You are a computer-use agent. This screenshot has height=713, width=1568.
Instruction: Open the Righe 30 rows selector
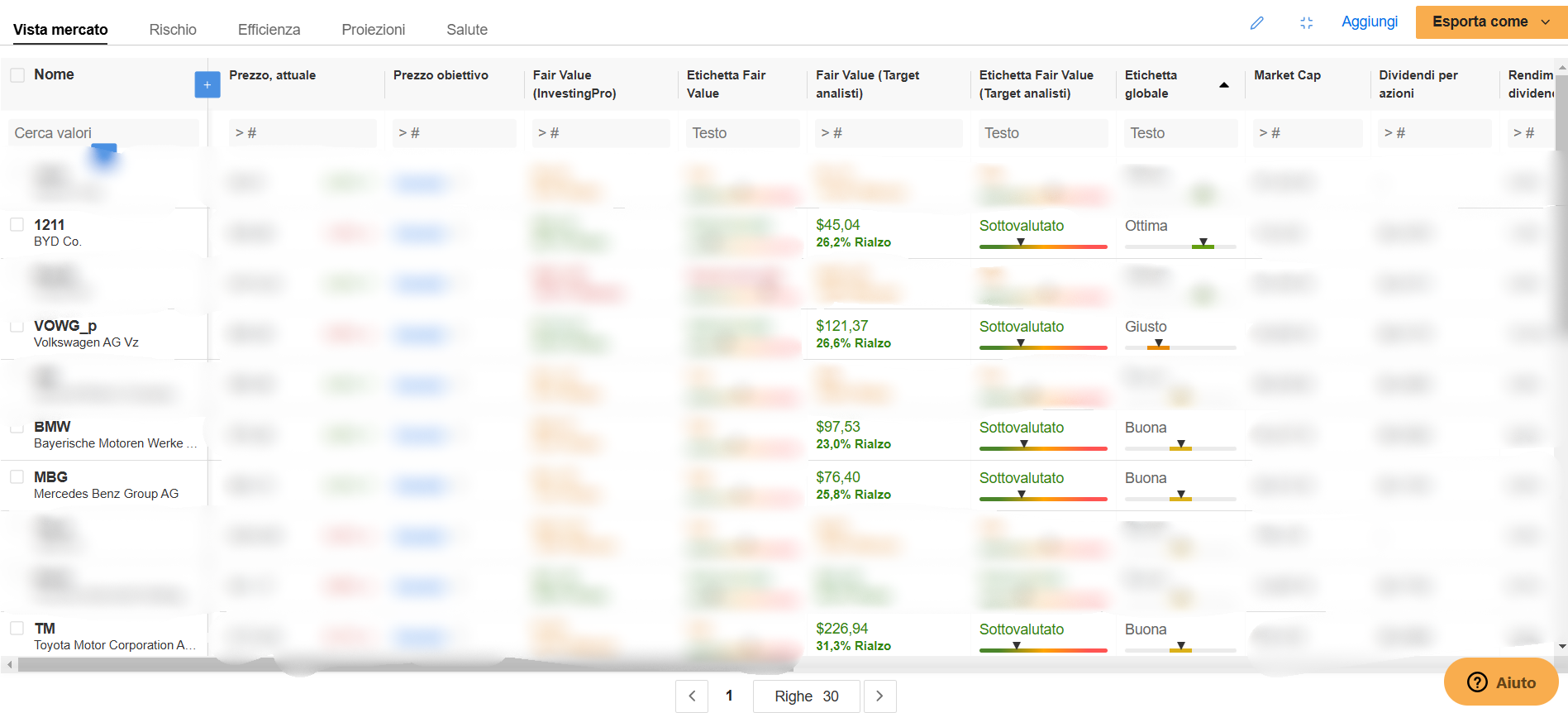tap(807, 696)
